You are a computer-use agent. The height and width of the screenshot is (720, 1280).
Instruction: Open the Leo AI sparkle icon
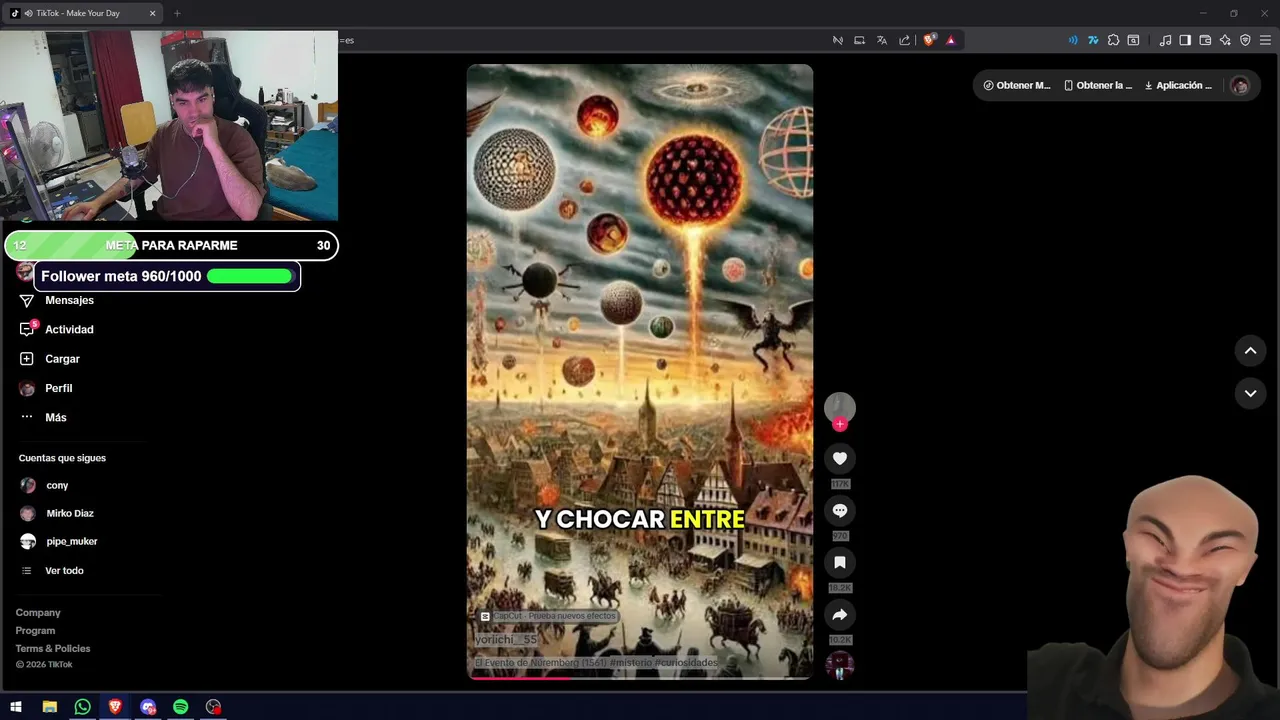click(x=1225, y=40)
